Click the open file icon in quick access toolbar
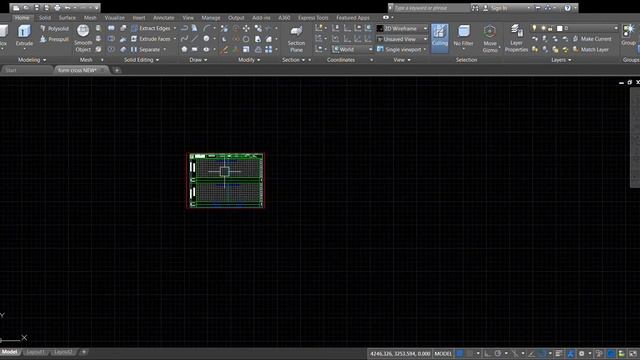Image resolution: width=640 pixels, height=360 pixels. (x=26, y=8)
